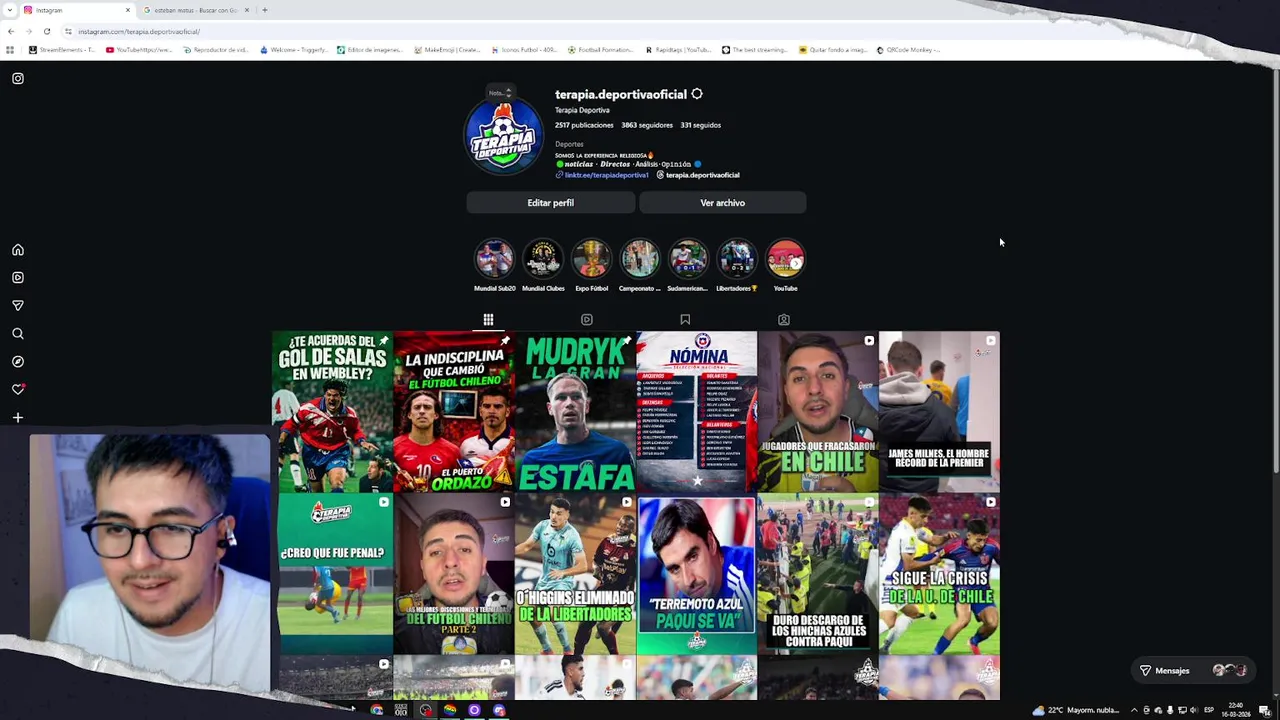1280x720 pixels.
Task: Create new post with plus icon
Action: [17, 417]
